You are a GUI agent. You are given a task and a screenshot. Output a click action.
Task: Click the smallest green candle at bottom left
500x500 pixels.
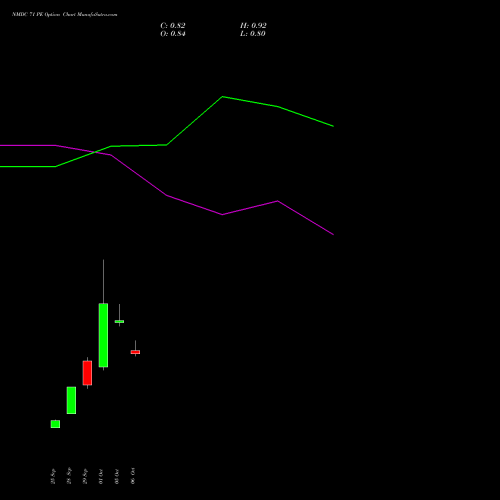[55, 424]
